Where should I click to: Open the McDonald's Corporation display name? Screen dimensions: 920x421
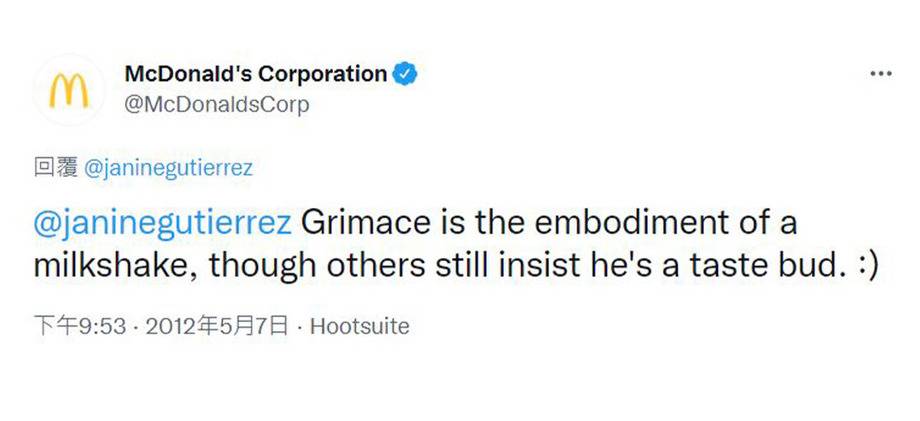(x=255, y=74)
